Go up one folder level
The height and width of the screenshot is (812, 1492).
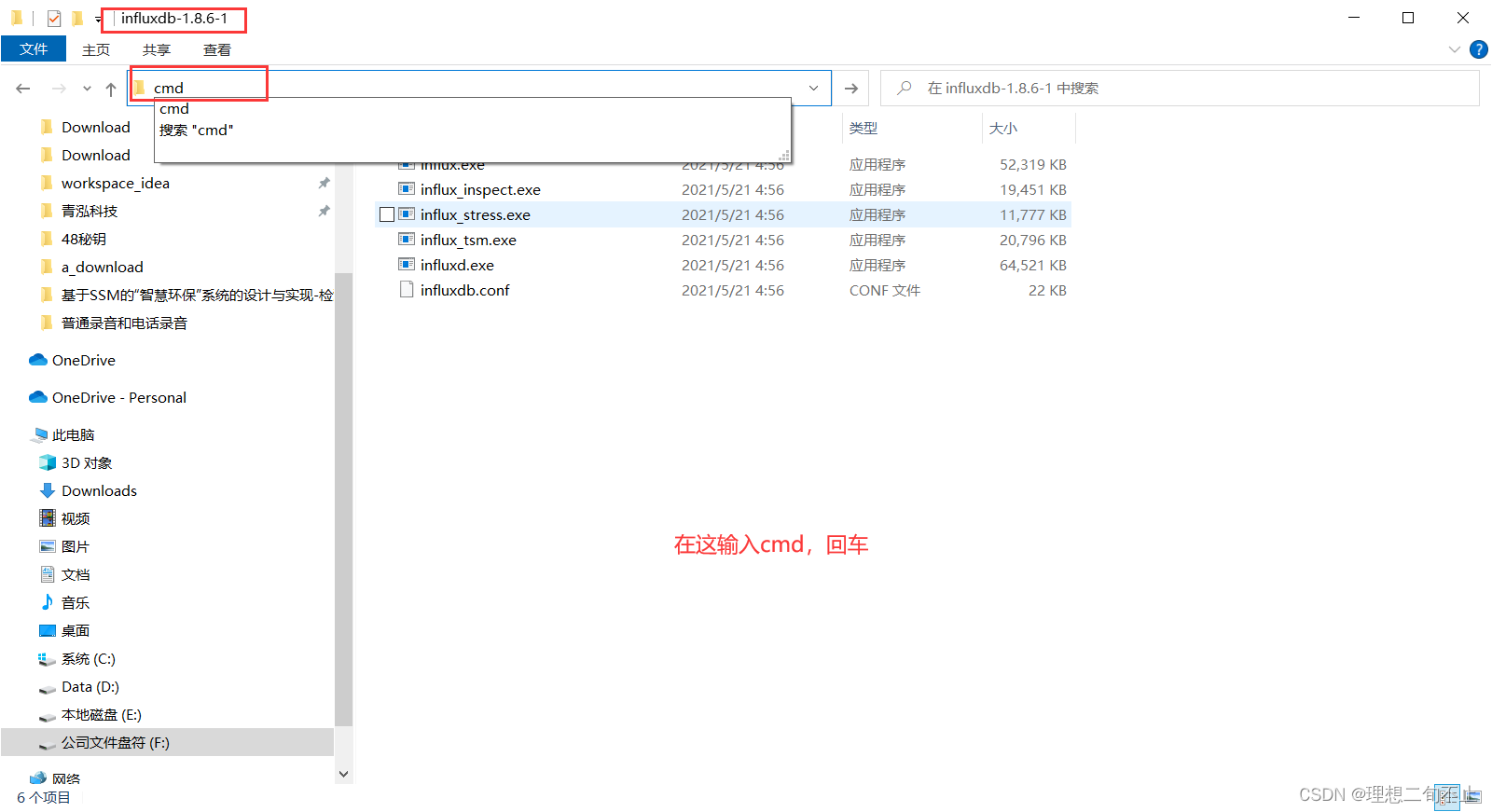pos(111,89)
